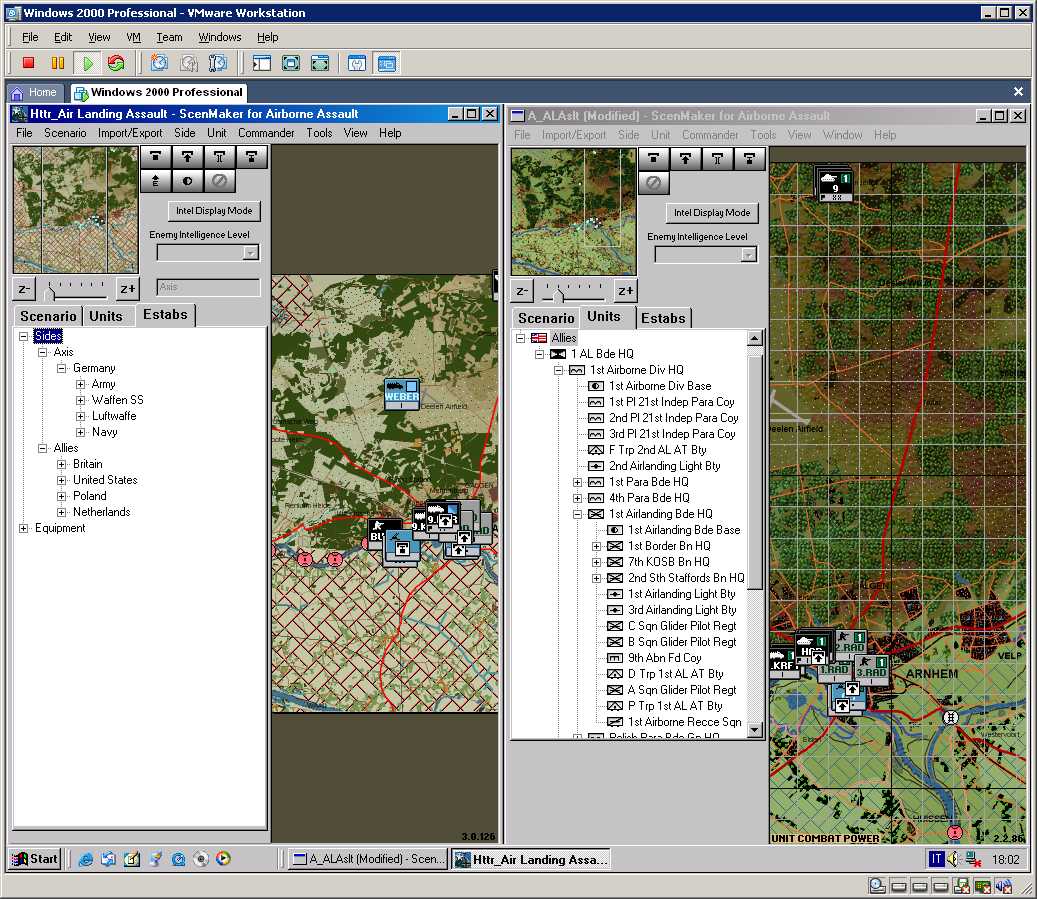The image size is (1037, 899).
Task: Click Intel Display Mode button in A_ALAslt window
Action: (x=711, y=213)
